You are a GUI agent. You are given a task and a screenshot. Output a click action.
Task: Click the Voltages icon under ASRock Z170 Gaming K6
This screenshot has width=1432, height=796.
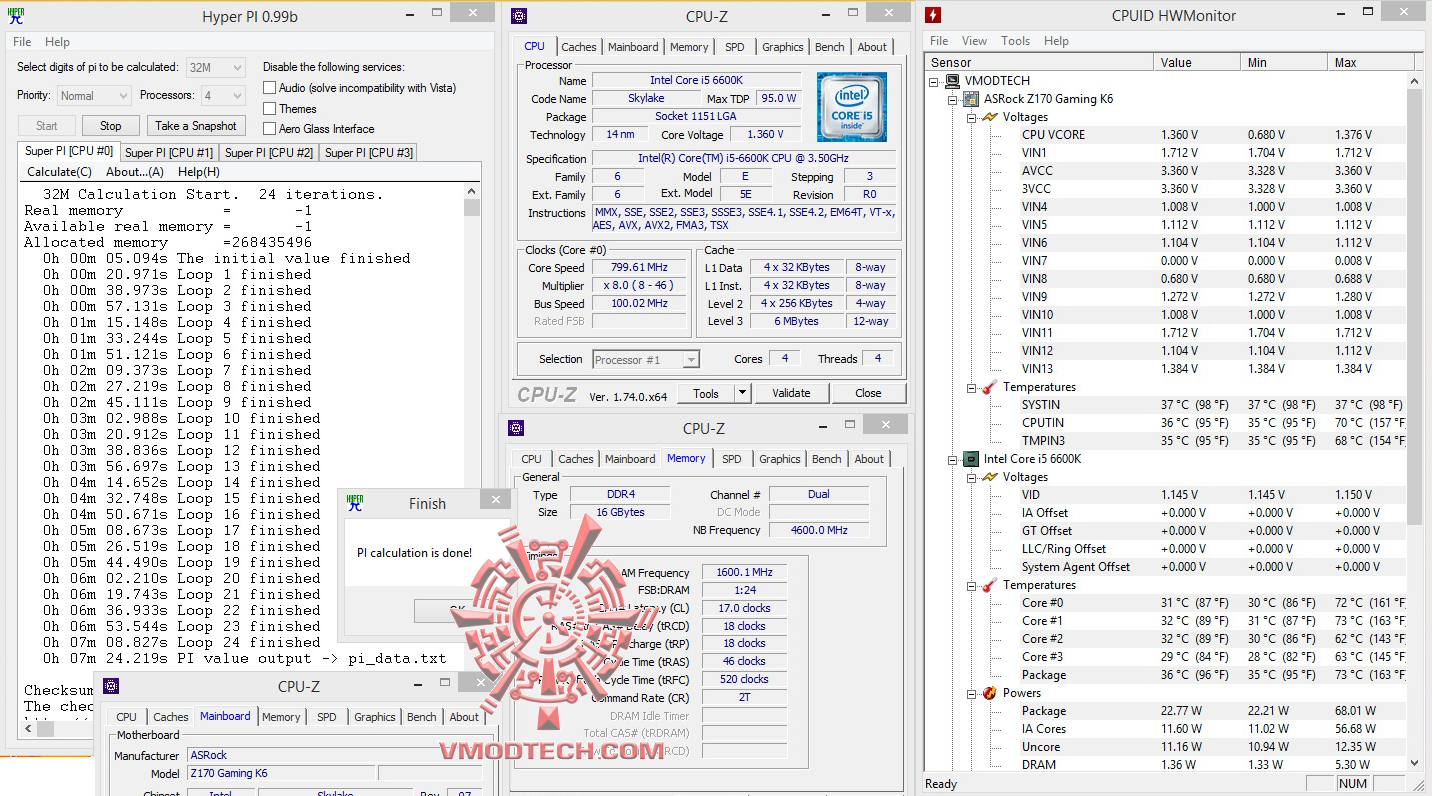(x=990, y=117)
